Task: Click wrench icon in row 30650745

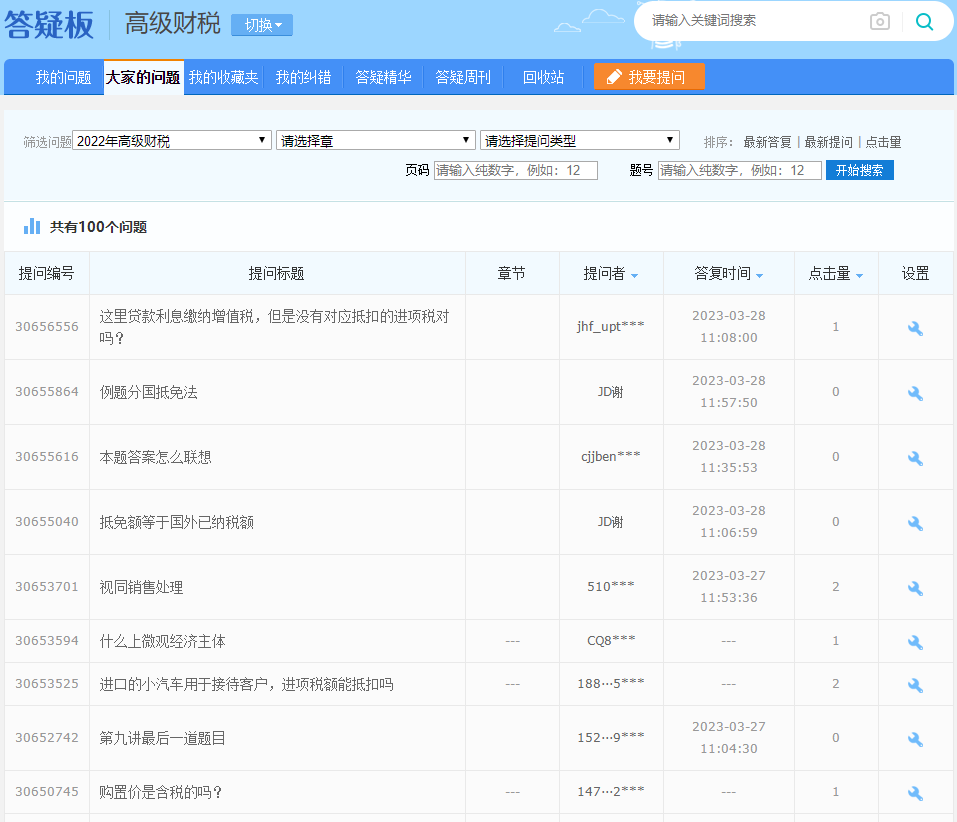Action: (x=915, y=793)
